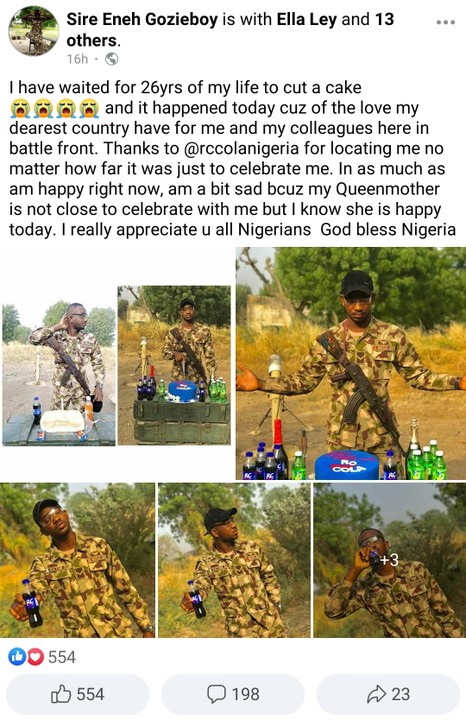Open Sire Eneh Gozieboy's profile picture
The height and width of the screenshot is (720, 466).
pos(34,31)
